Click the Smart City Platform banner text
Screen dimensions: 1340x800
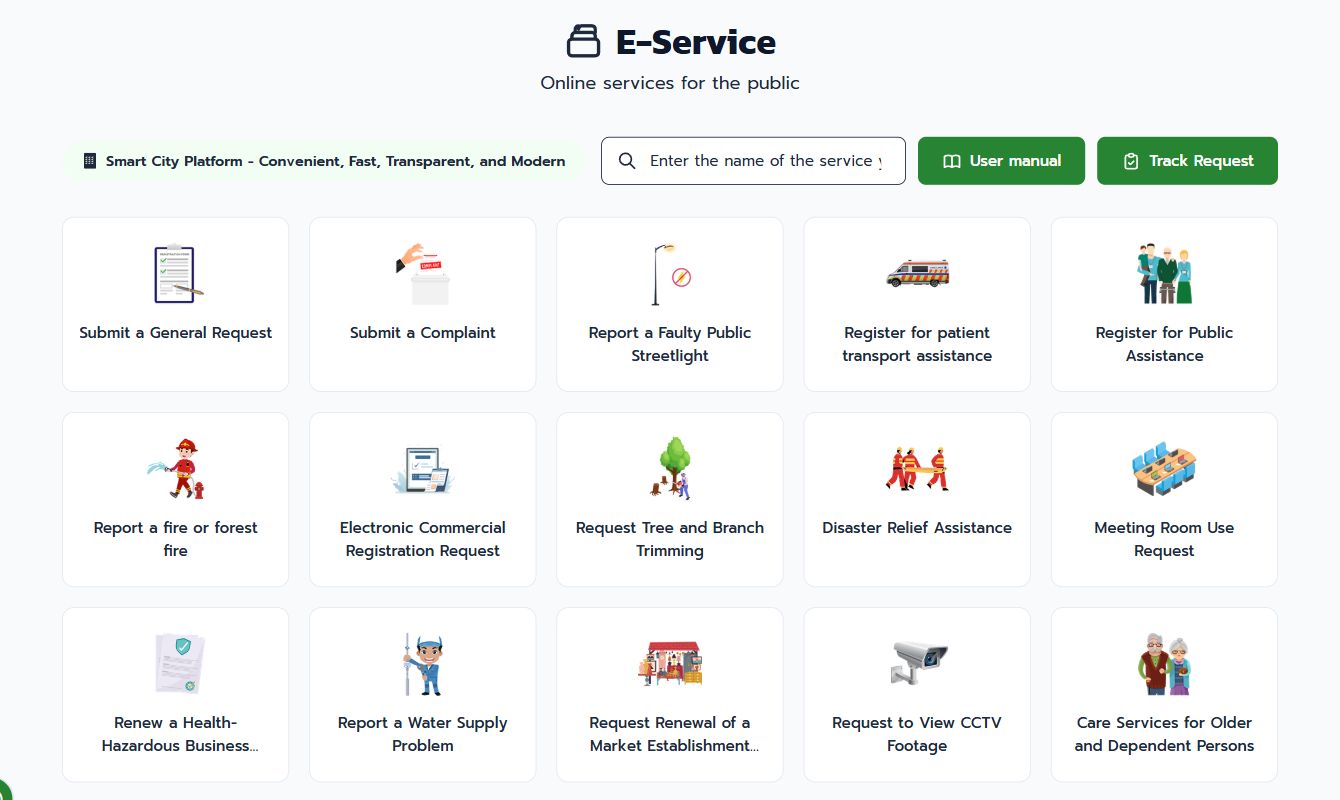[x=336, y=161]
